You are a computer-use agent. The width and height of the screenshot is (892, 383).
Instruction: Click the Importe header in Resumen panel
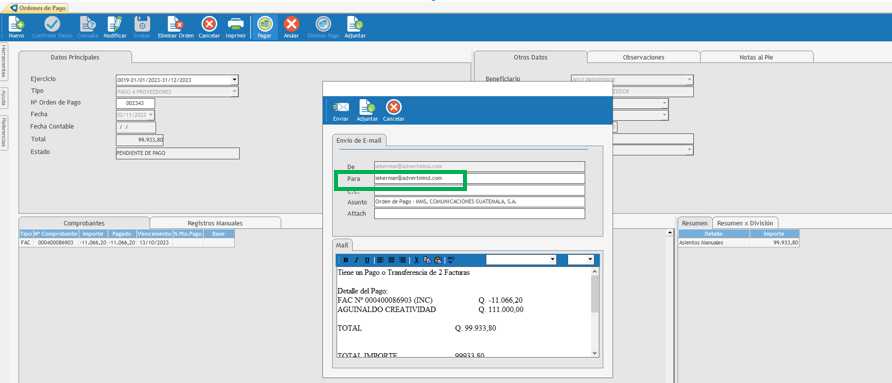pyautogui.click(x=774, y=234)
